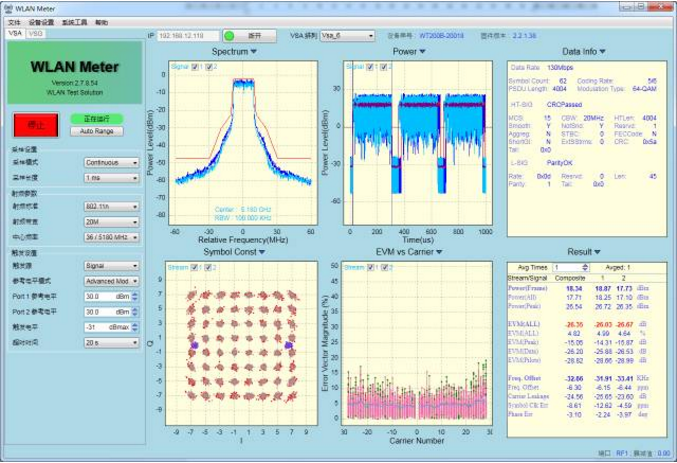Toggle Signal 2 checkbox in Spectrum plot
The width and height of the screenshot is (677, 463).
(x=209, y=67)
